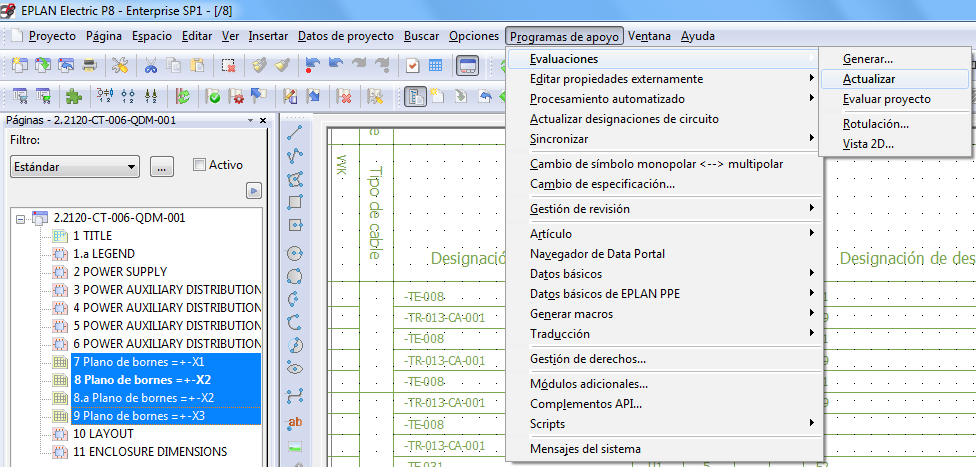The image size is (976, 467).
Task: Enable the Activo filter checkbox
Action: 199,165
